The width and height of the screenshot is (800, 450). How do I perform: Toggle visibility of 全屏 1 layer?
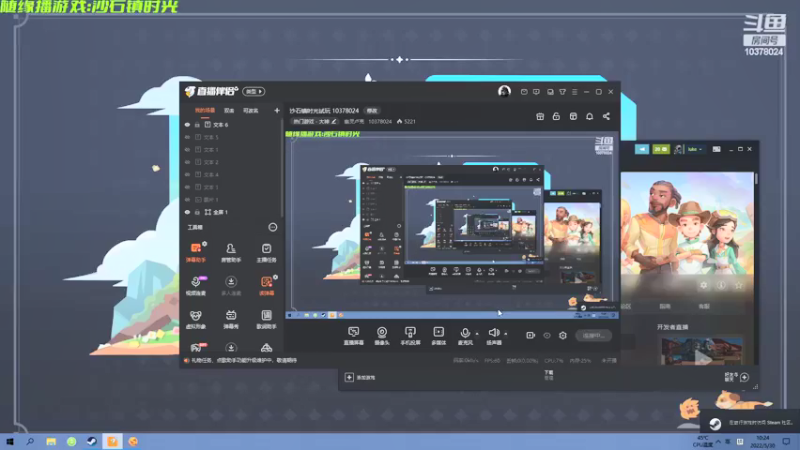point(187,212)
